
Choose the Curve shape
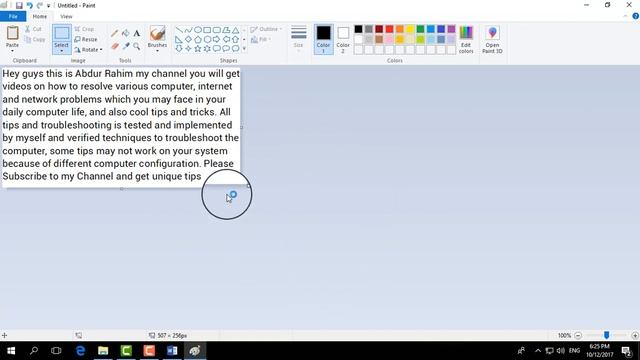[x=188, y=30]
